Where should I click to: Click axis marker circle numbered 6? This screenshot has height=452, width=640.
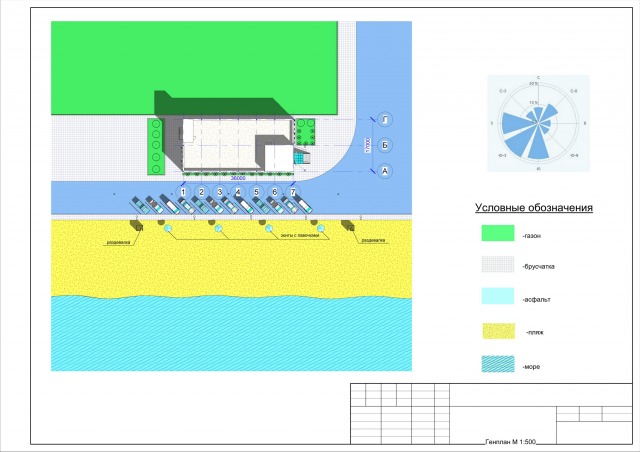click(x=275, y=192)
